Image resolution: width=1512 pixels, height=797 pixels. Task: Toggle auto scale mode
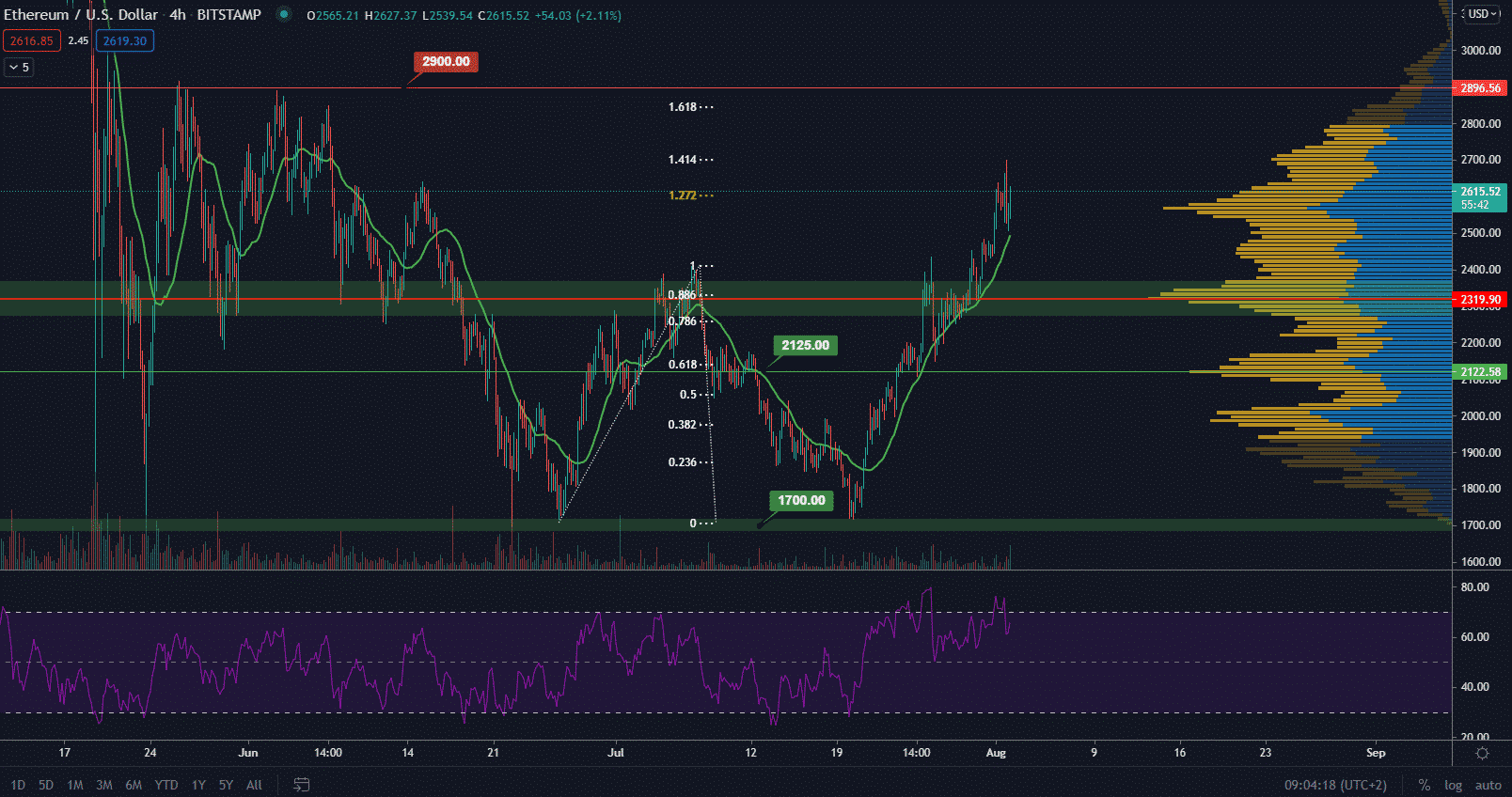[1488, 785]
